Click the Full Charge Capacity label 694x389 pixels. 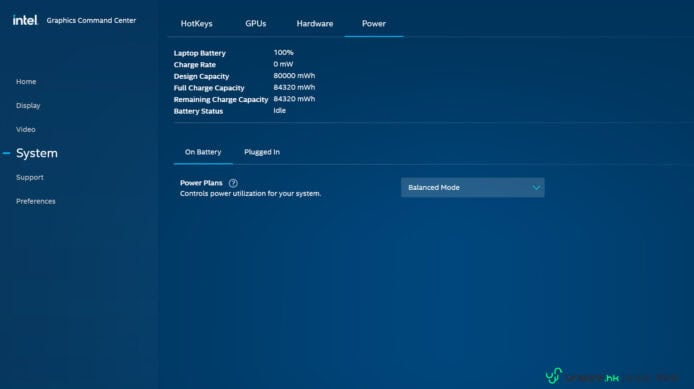(x=209, y=88)
